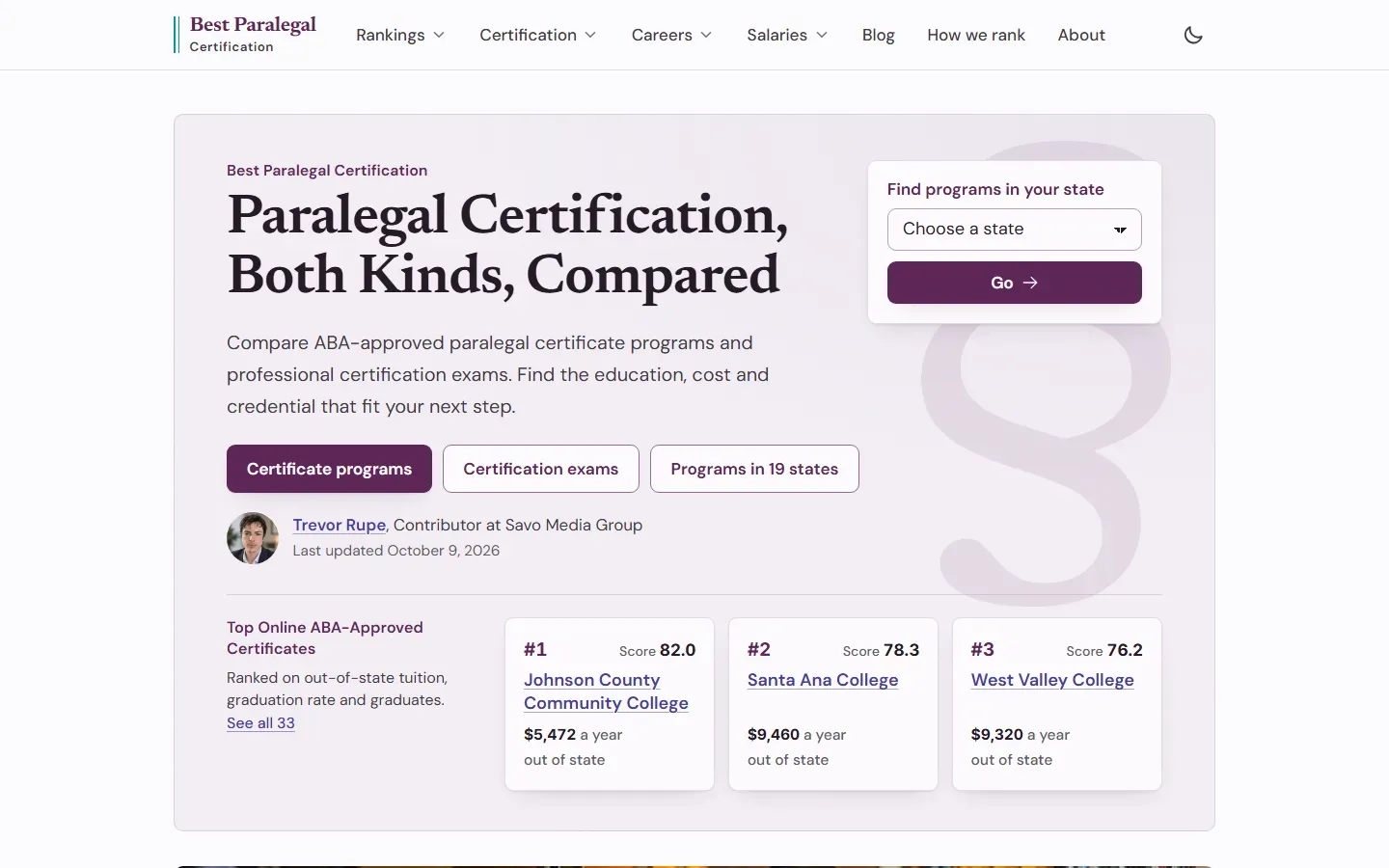Click the #1 rank label
1389x868 pixels.
click(535, 649)
